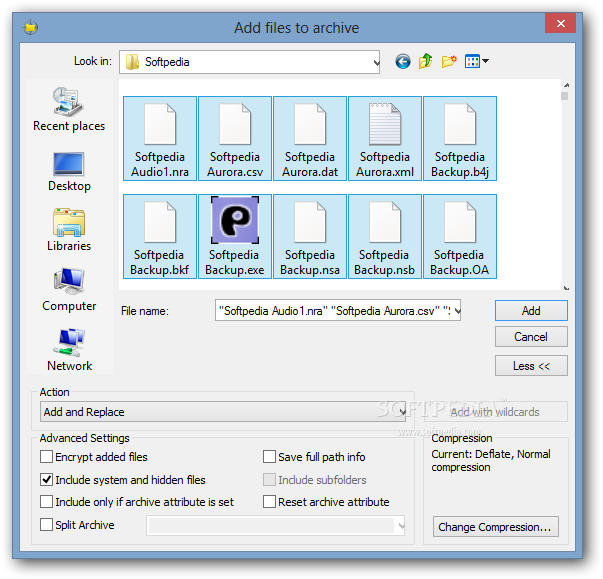Click the file list scroll up arrow

coord(566,85)
